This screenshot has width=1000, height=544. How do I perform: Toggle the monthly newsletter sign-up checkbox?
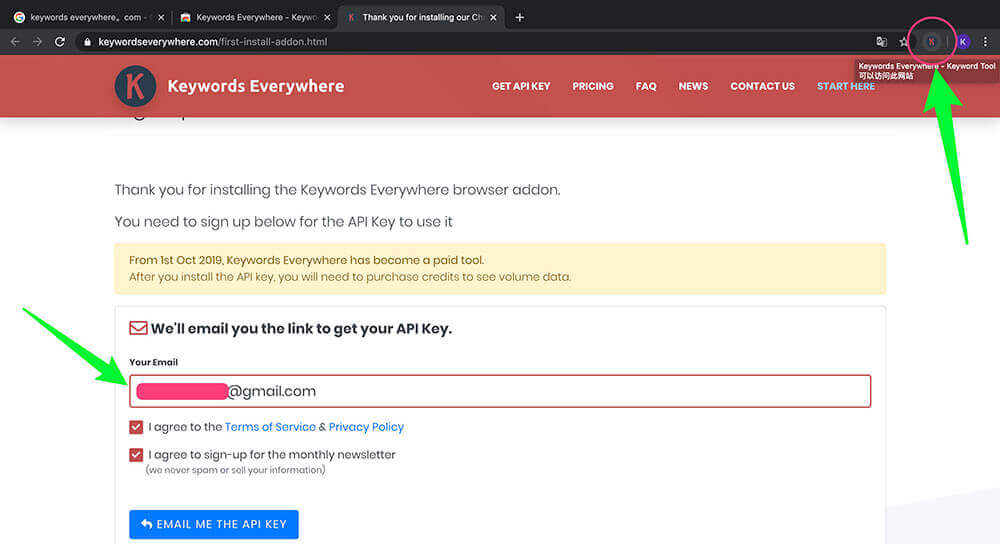(x=136, y=455)
